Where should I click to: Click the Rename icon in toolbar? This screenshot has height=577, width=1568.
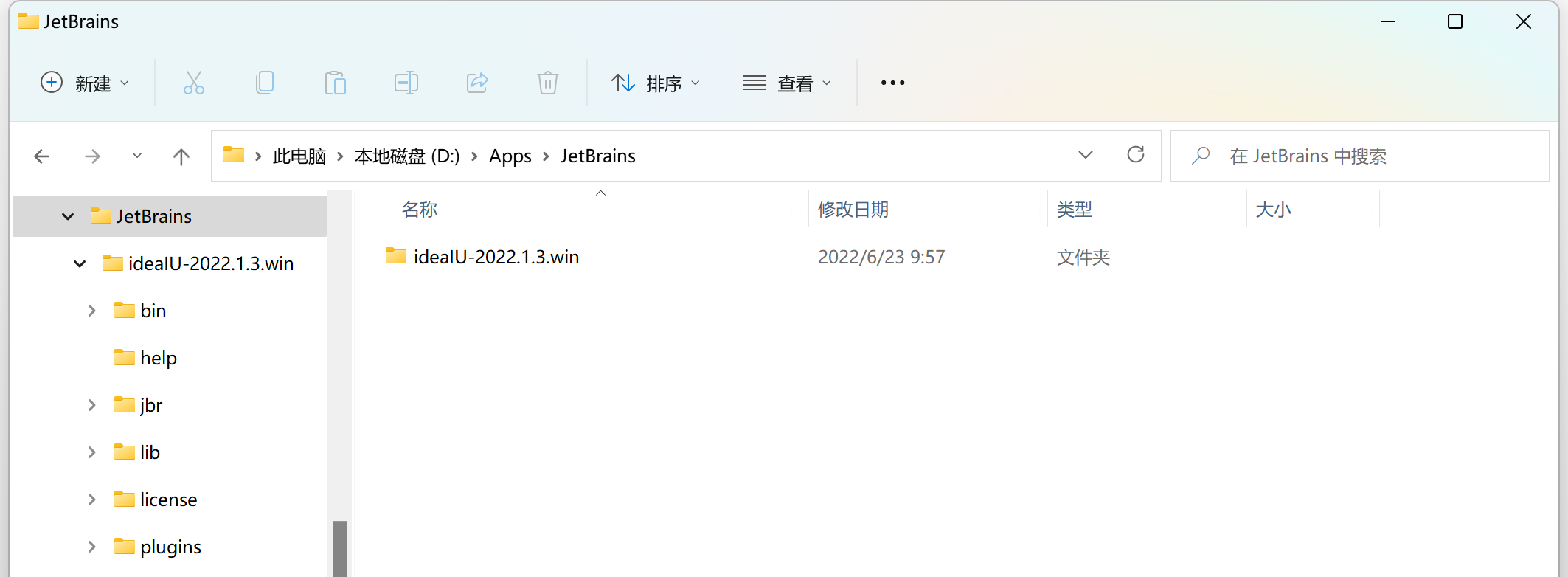[x=406, y=83]
